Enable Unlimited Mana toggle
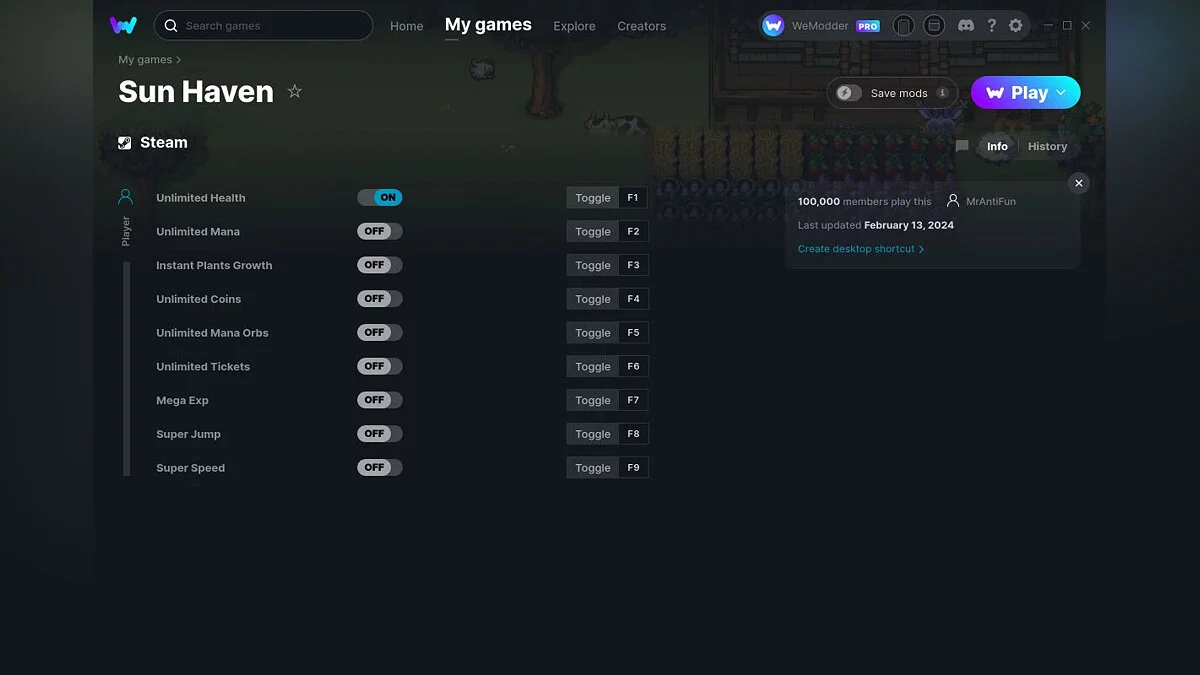 380,231
